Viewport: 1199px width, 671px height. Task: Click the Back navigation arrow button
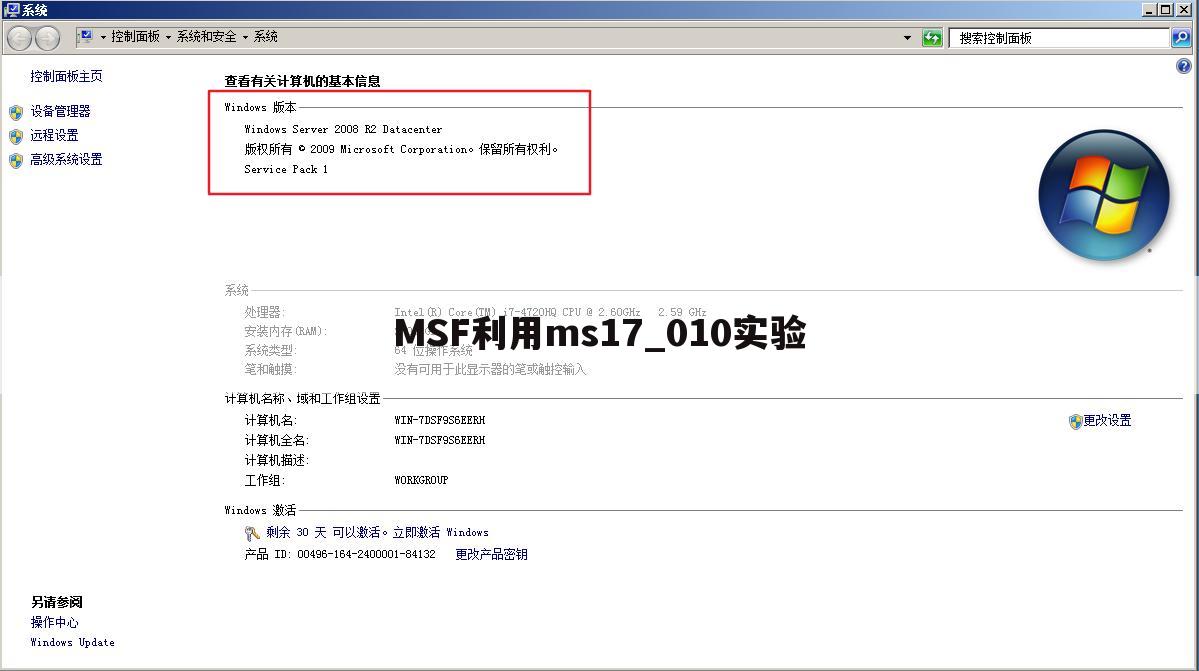(x=20, y=37)
